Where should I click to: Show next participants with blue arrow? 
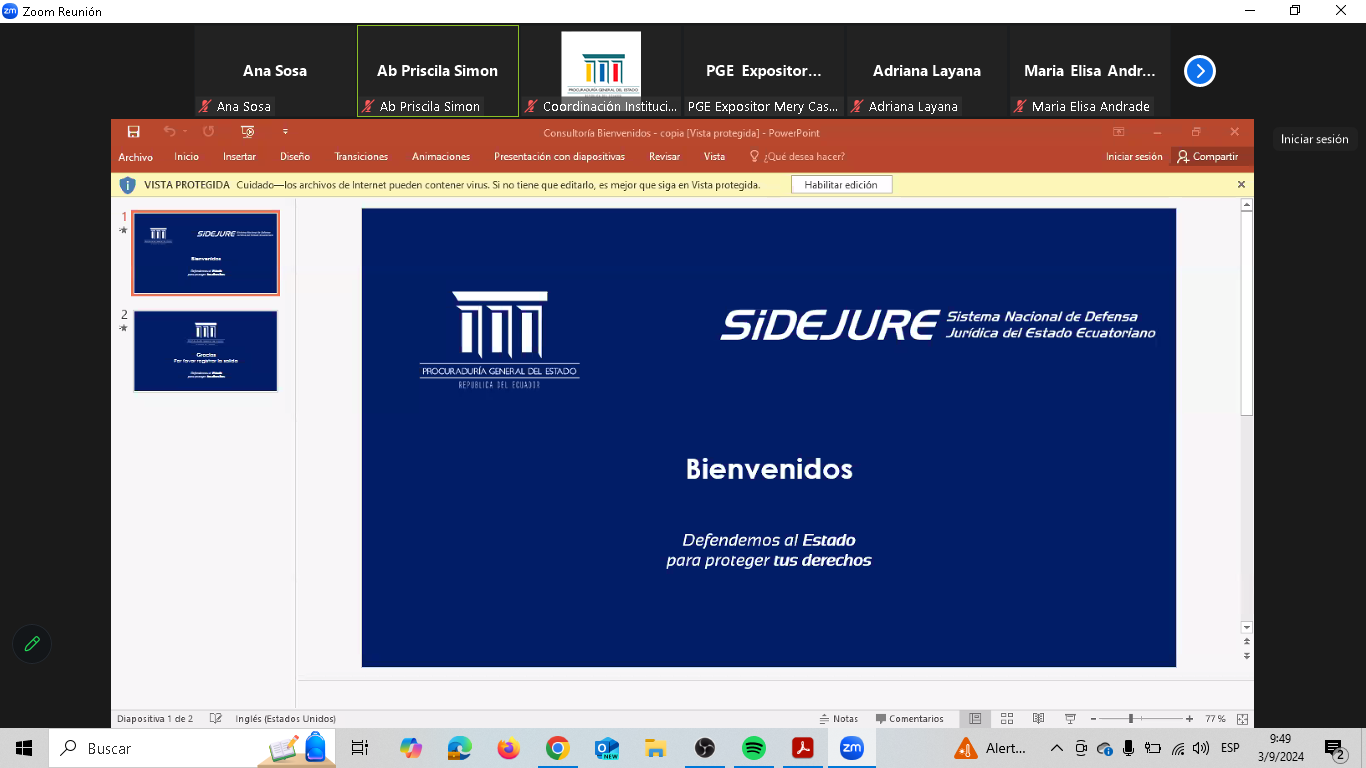(x=1199, y=71)
